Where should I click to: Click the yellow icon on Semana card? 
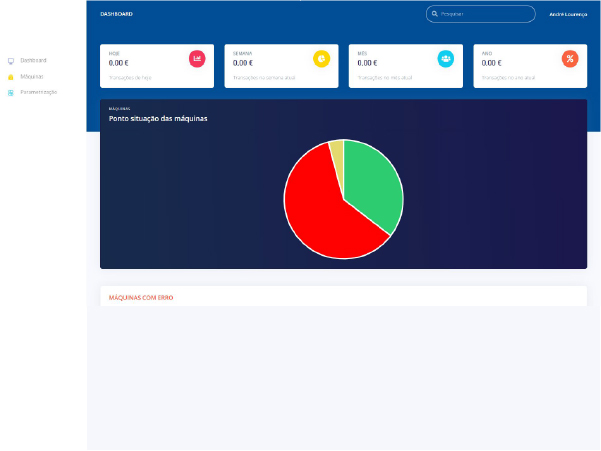pos(321,58)
